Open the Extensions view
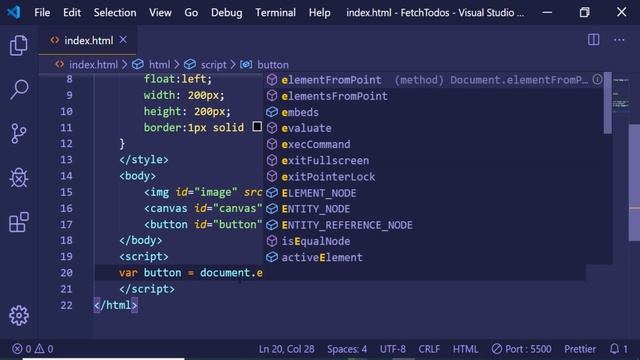This screenshot has width=640, height=360. tap(19, 222)
